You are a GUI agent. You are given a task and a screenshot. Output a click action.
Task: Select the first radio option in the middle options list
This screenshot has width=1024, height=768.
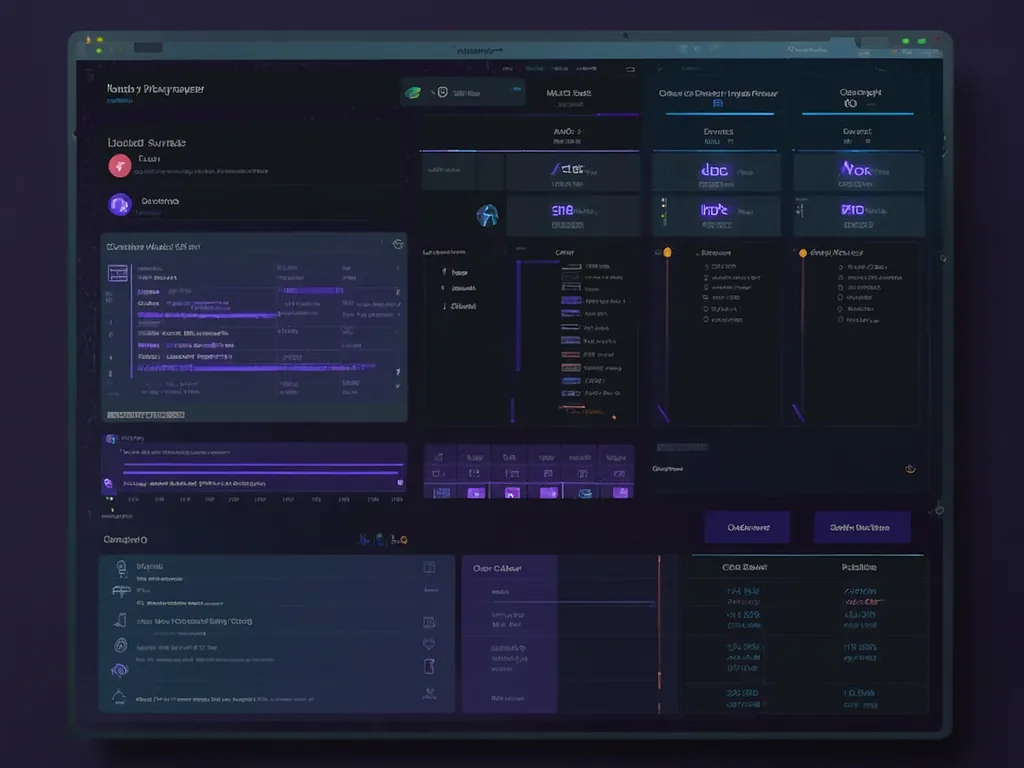tap(706, 266)
